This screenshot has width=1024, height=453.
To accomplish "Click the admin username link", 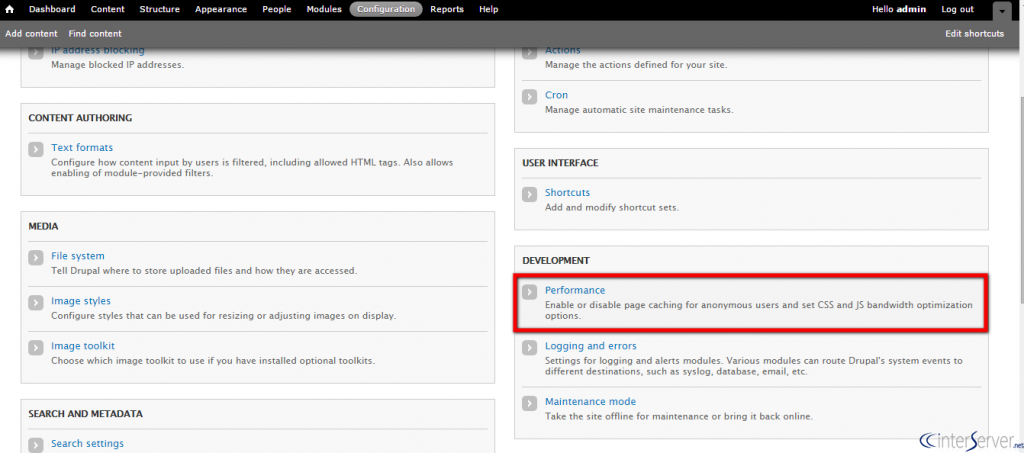I will point(911,9).
